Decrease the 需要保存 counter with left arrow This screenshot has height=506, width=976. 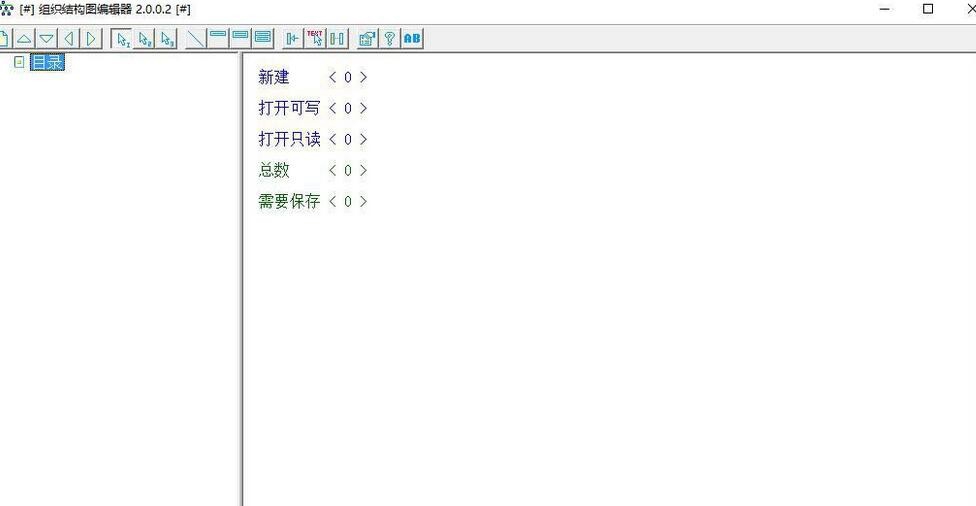click(x=332, y=202)
